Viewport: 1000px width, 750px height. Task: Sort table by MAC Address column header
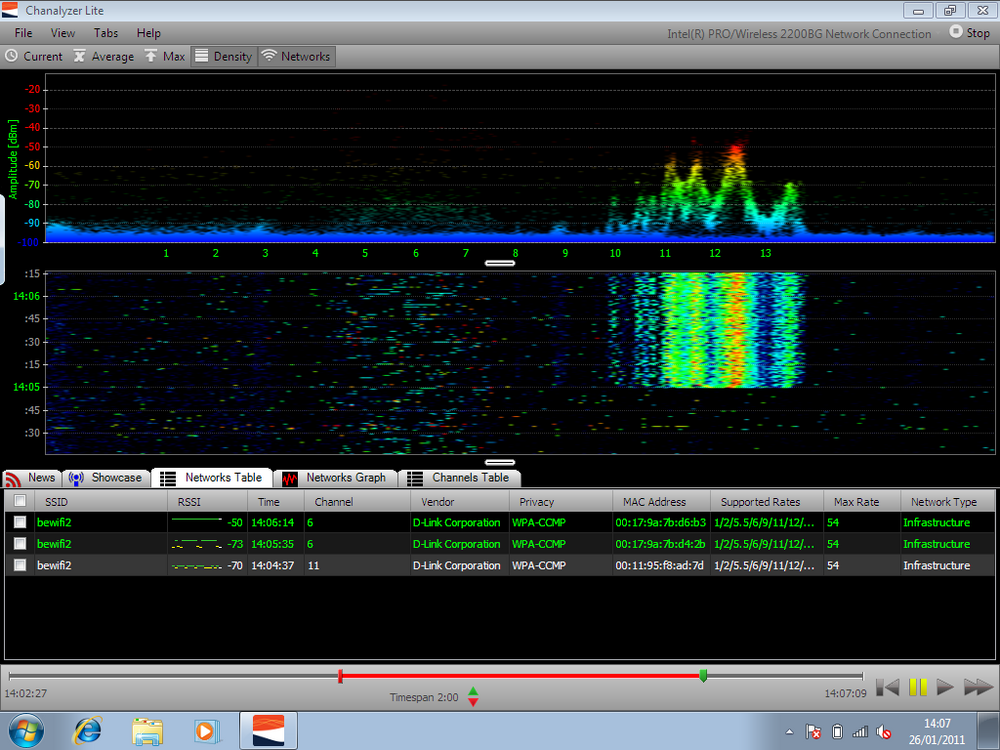(x=661, y=502)
